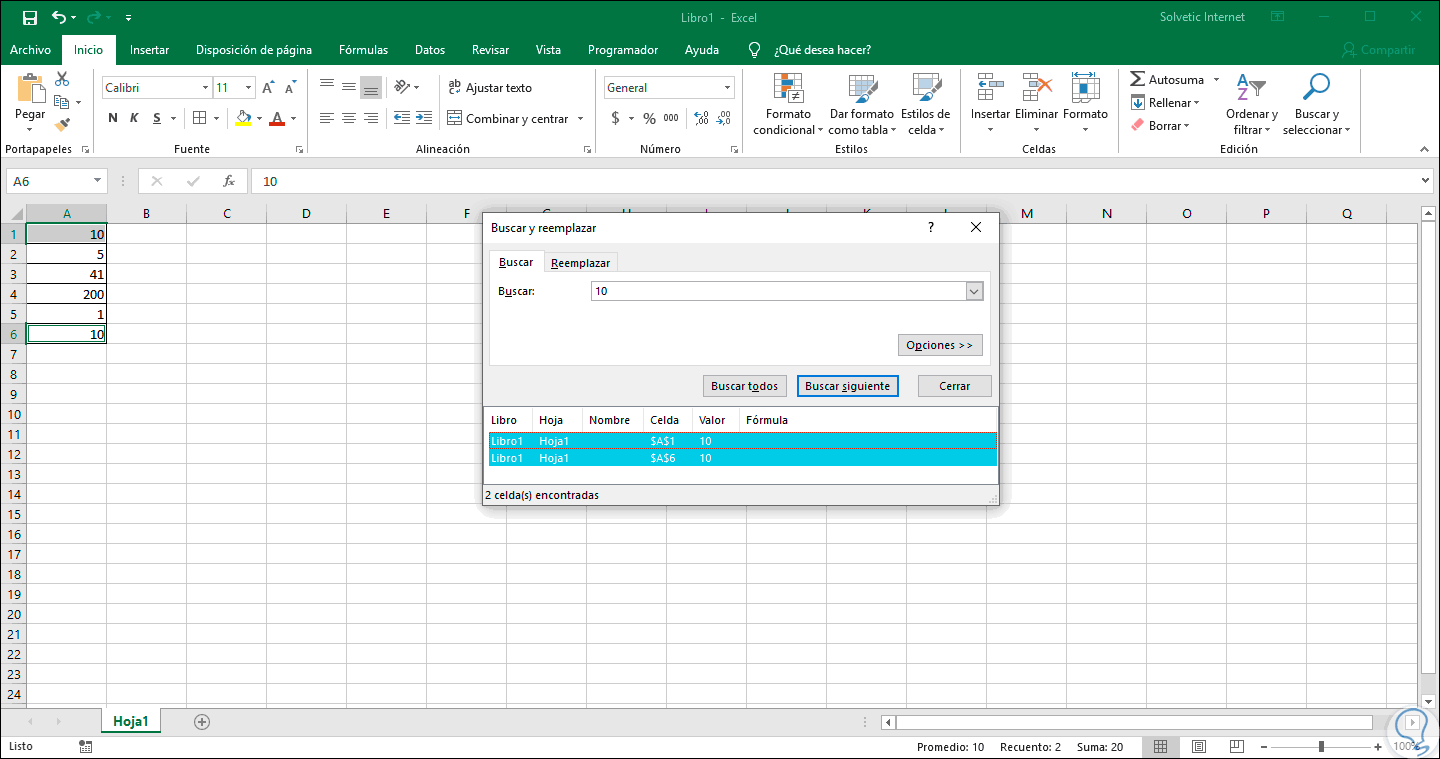Click the Opciones >> button
This screenshot has height=759, width=1440.
pyautogui.click(x=939, y=345)
